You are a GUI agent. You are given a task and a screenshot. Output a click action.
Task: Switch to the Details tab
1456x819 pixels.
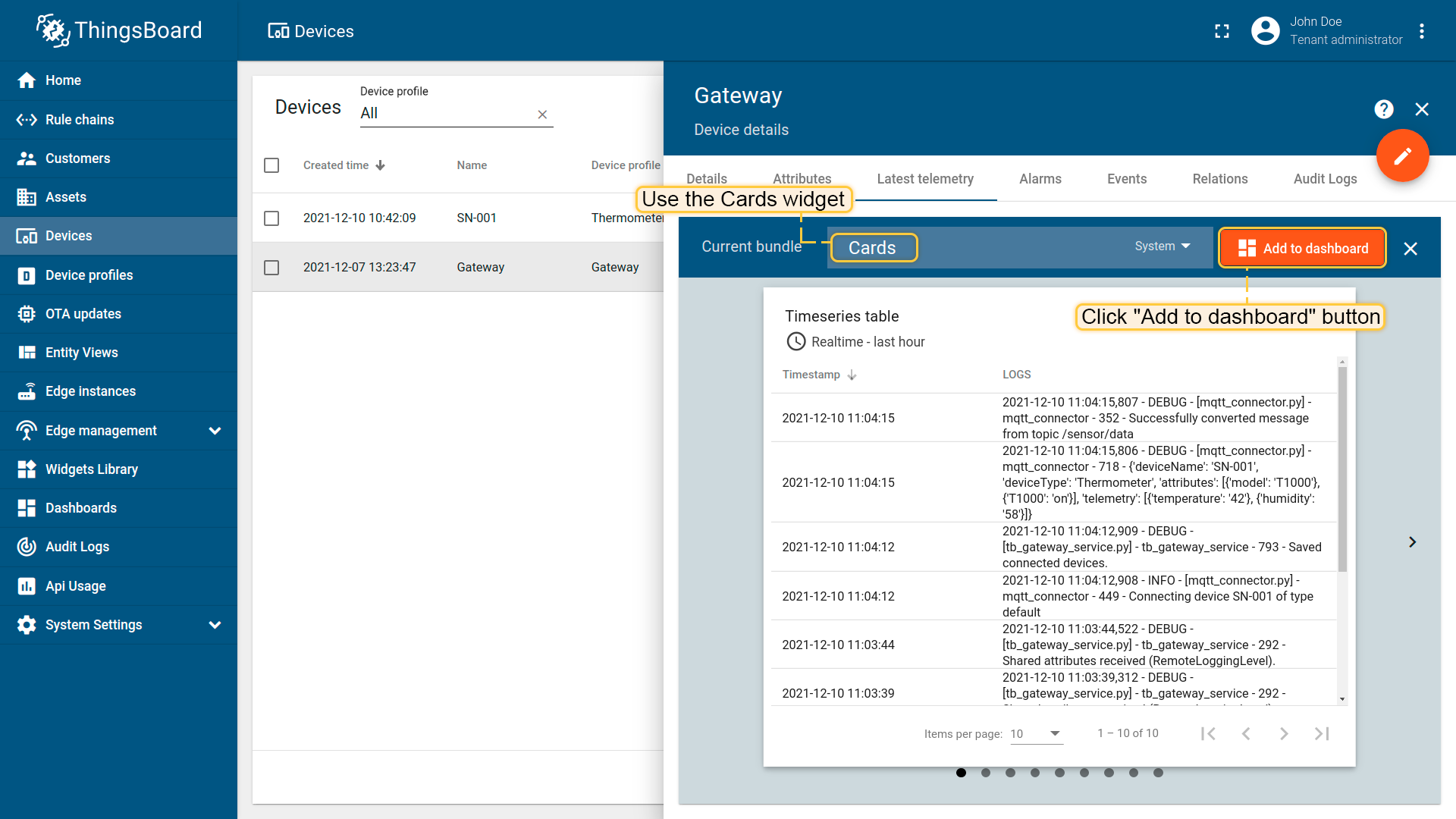pyautogui.click(x=707, y=179)
